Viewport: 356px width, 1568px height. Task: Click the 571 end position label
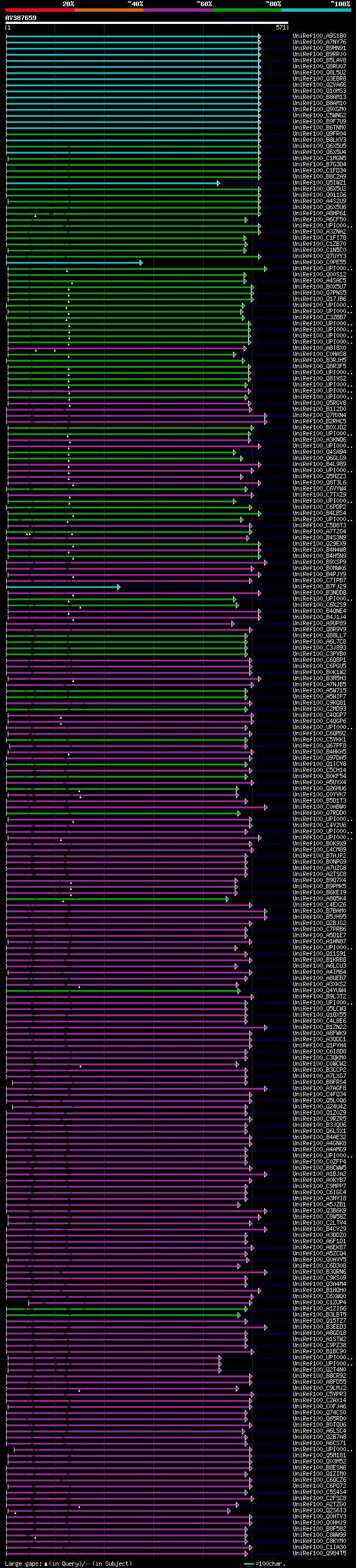pyautogui.click(x=281, y=27)
